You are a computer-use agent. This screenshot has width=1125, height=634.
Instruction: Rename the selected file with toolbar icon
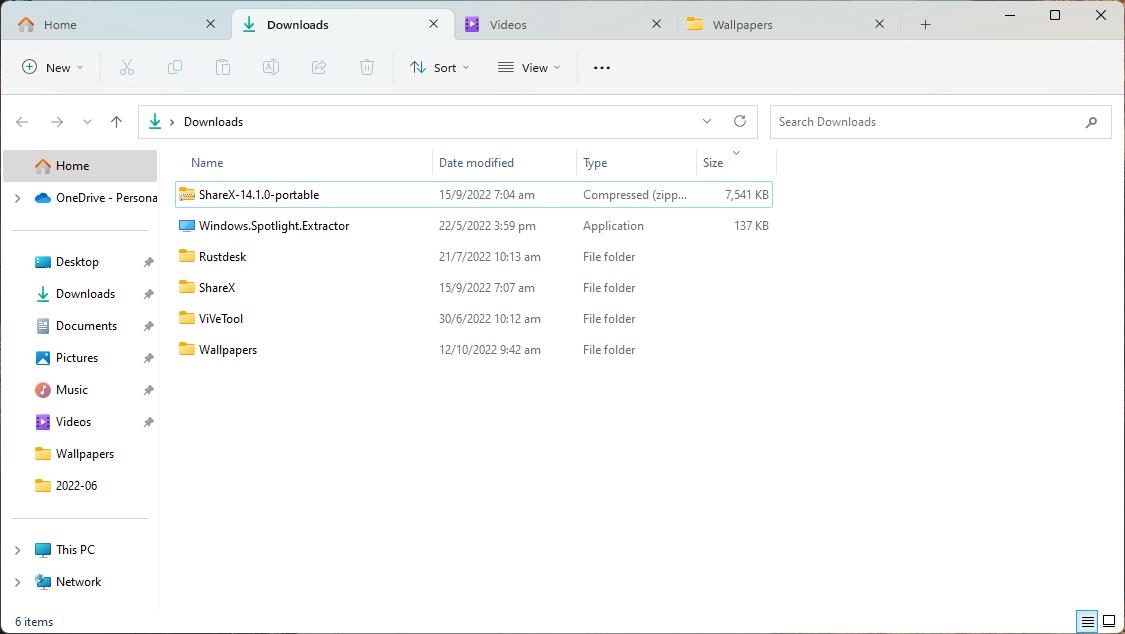(x=270, y=67)
